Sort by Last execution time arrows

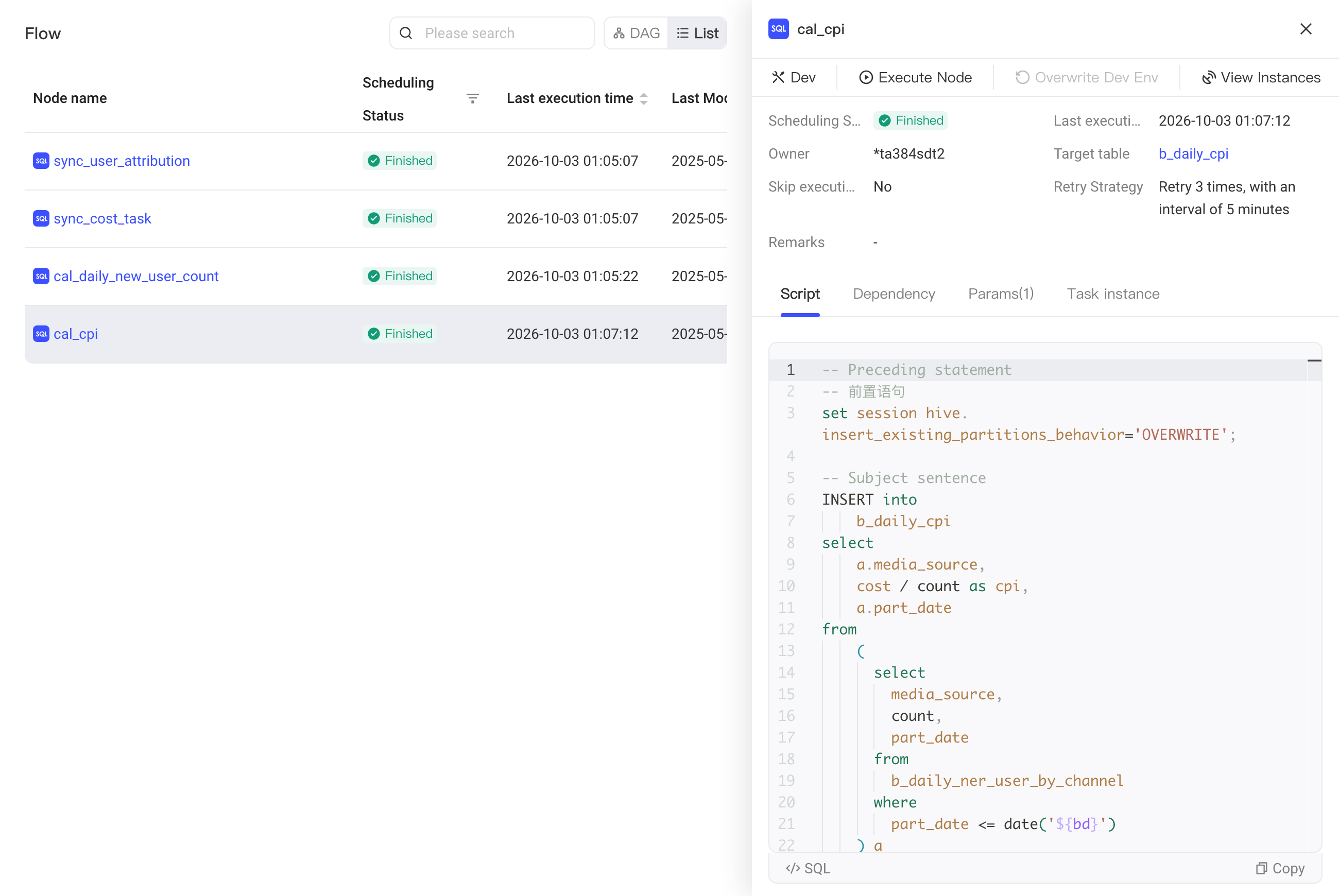(644, 98)
